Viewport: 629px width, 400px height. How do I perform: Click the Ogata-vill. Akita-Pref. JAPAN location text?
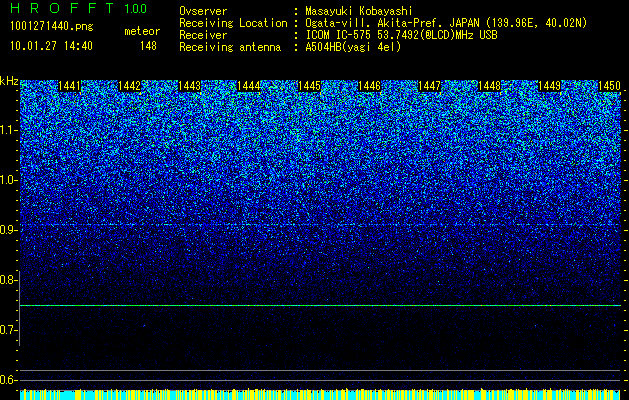[x=392, y=23]
